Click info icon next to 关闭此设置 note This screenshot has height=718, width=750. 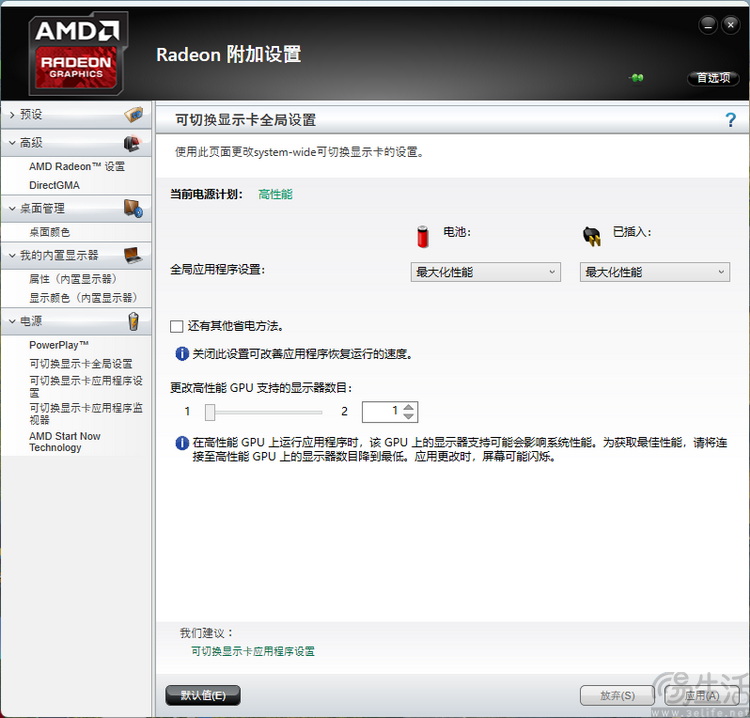(x=182, y=354)
